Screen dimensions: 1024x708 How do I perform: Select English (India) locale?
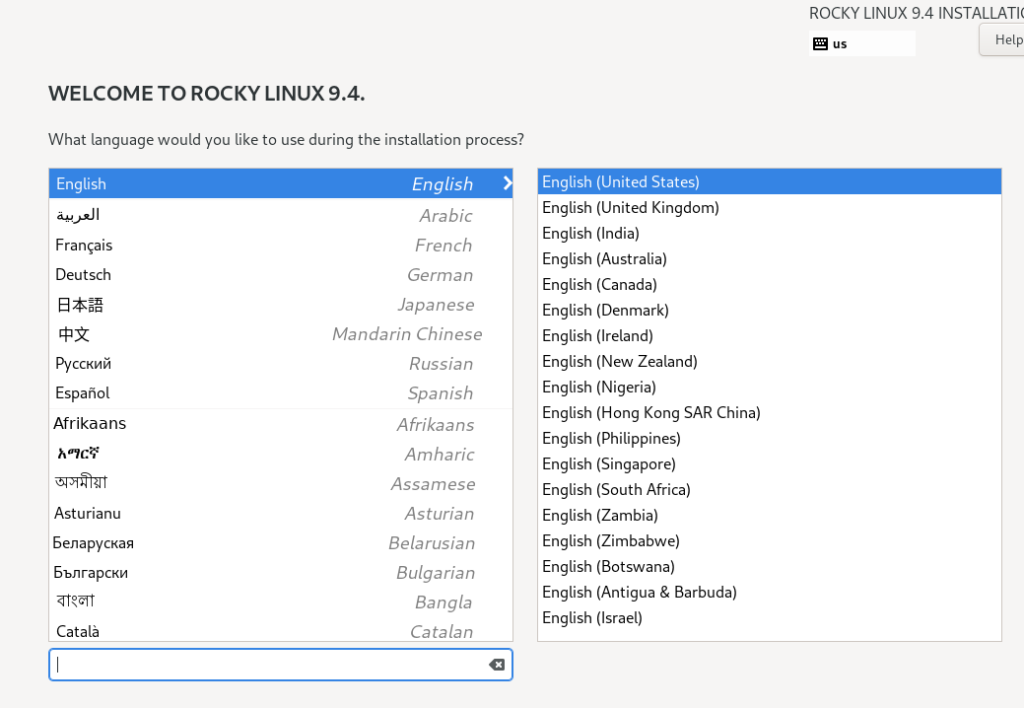[590, 233]
